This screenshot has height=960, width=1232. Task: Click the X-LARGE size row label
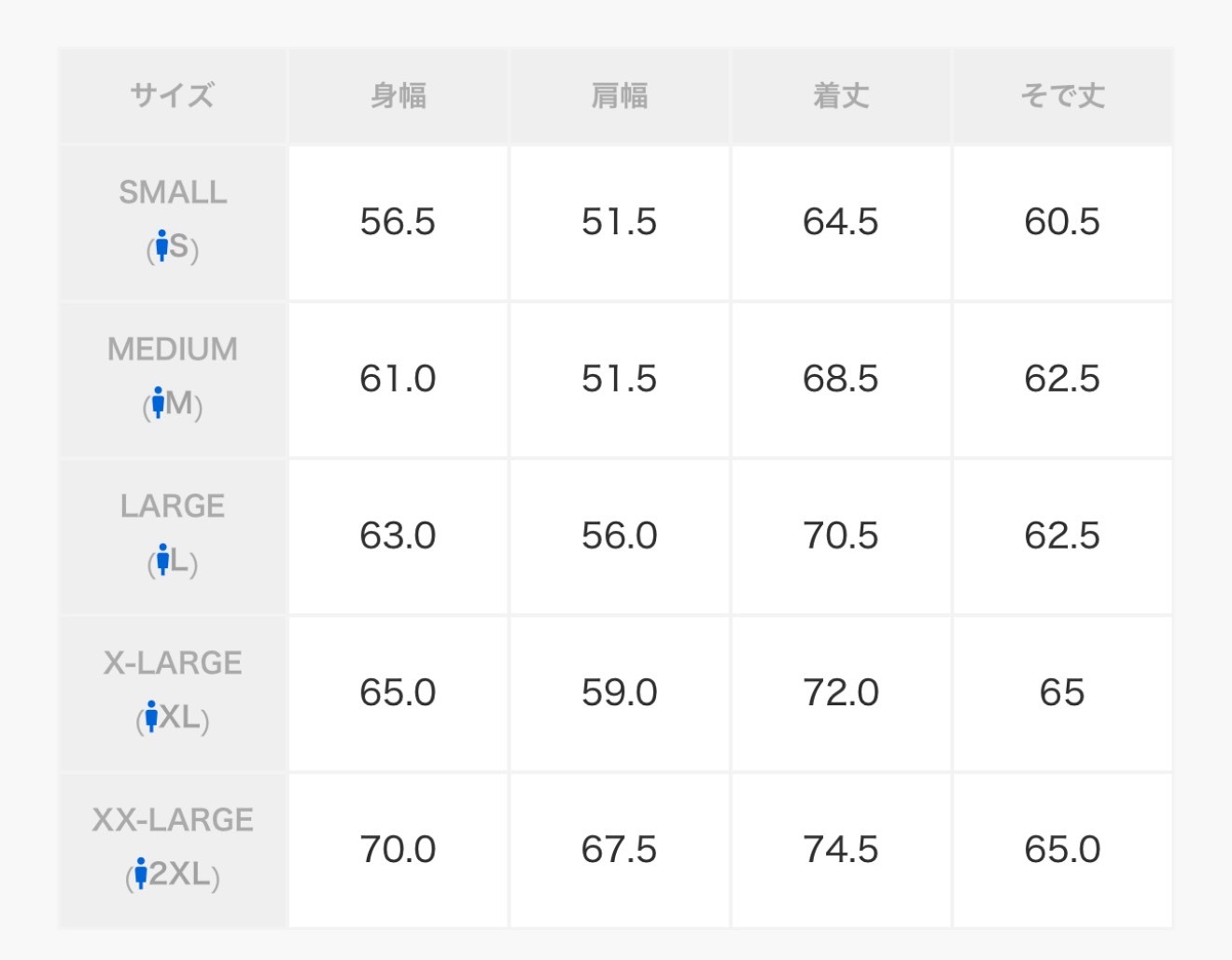tap(173, 662)
